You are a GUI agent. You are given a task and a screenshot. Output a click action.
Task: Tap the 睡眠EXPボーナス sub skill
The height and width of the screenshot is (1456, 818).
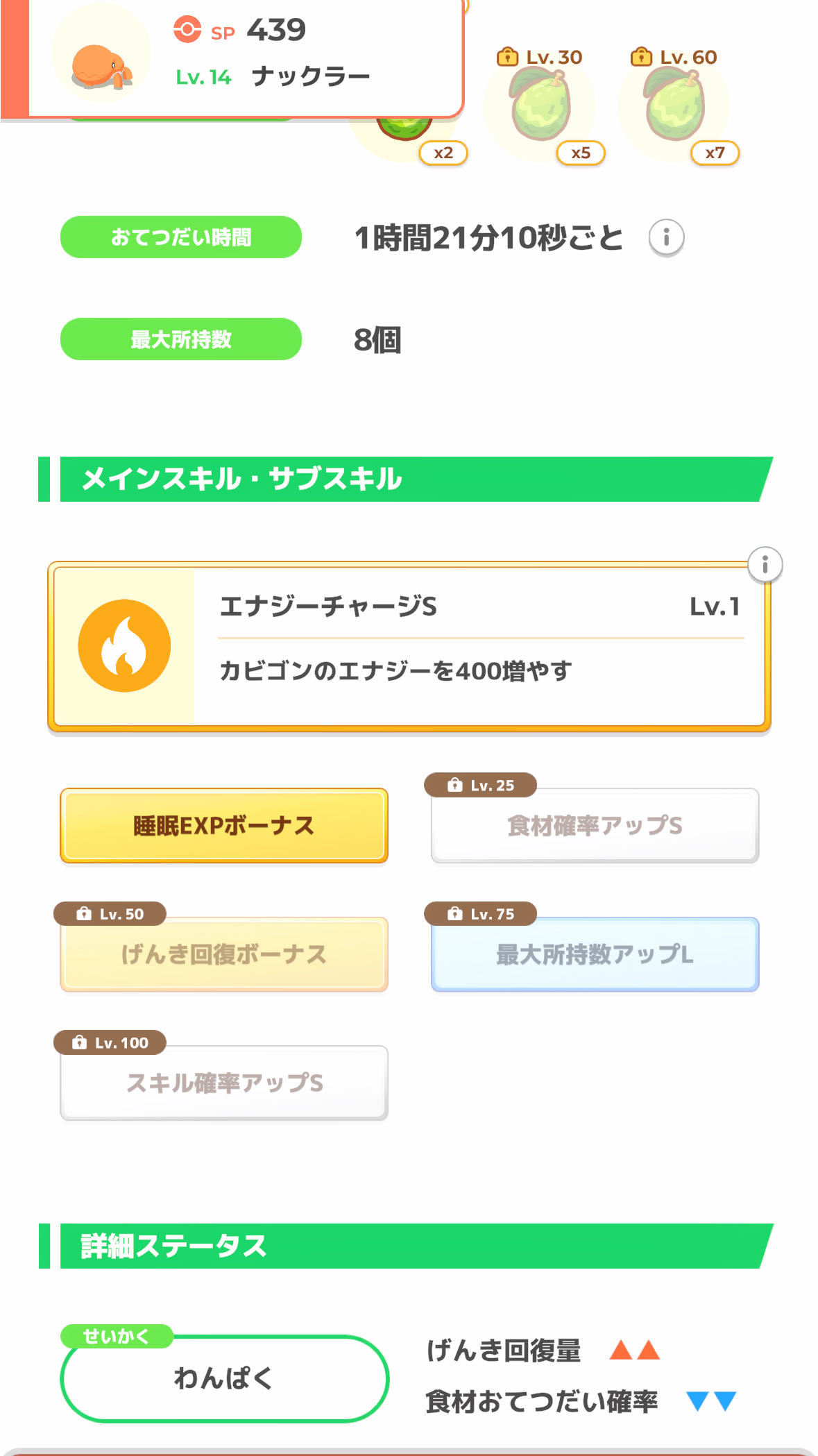click(x=223, y=826)
